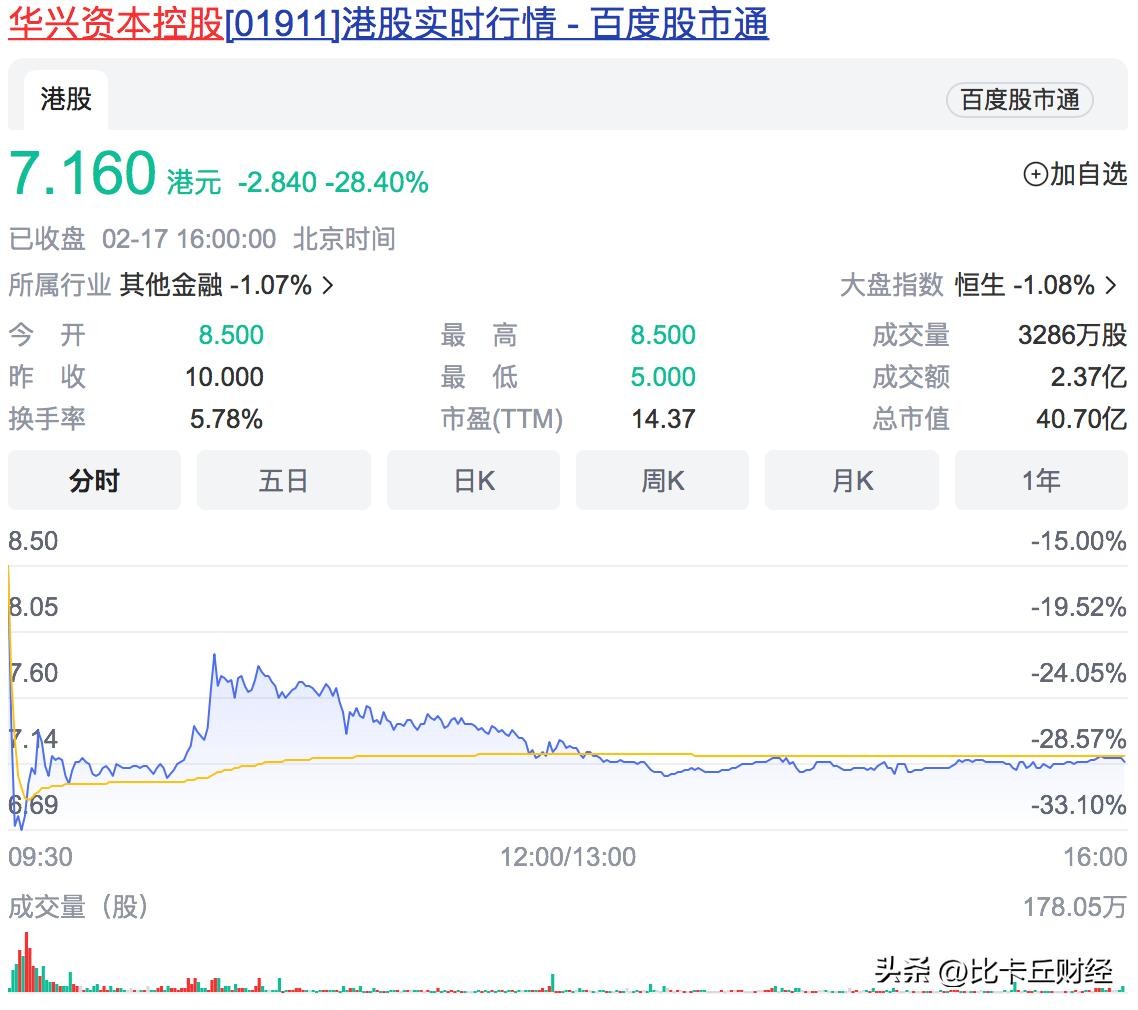
Task: Expand the 其他金融 industry chevron
Action: coord(328,286)
